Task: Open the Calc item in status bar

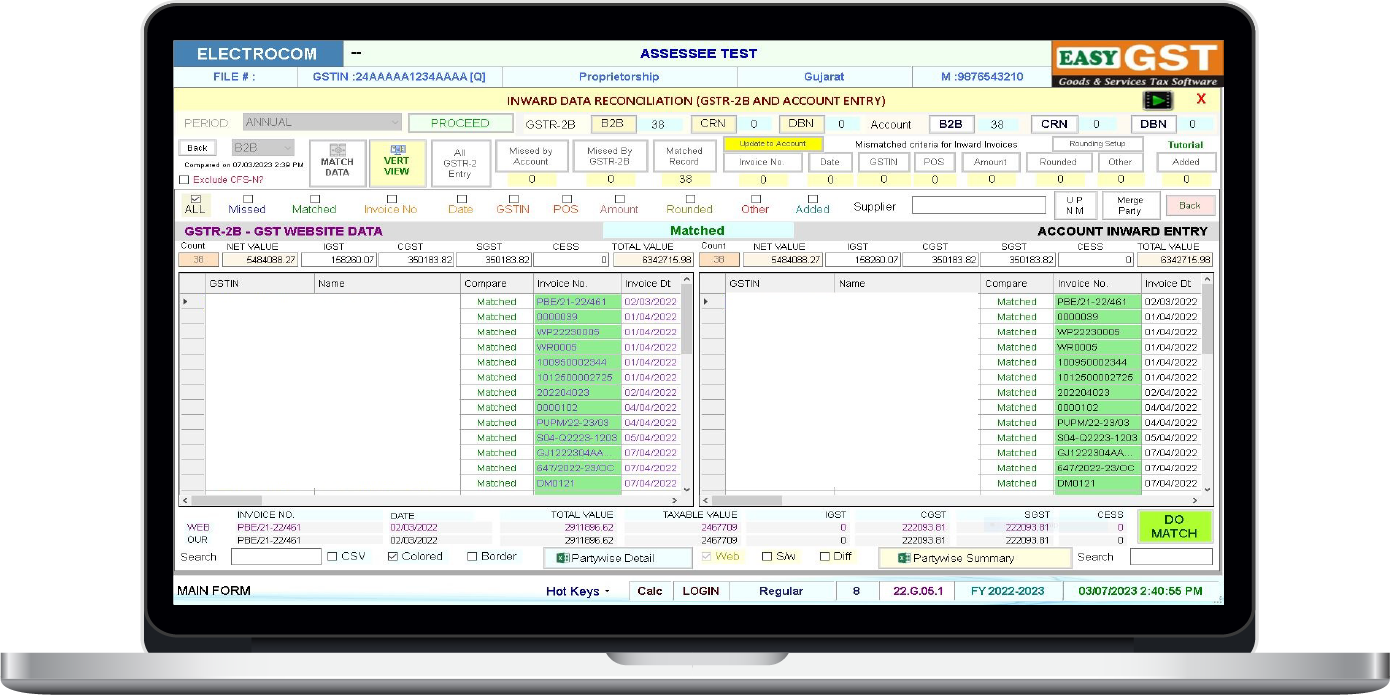Action: pos(650,591)
